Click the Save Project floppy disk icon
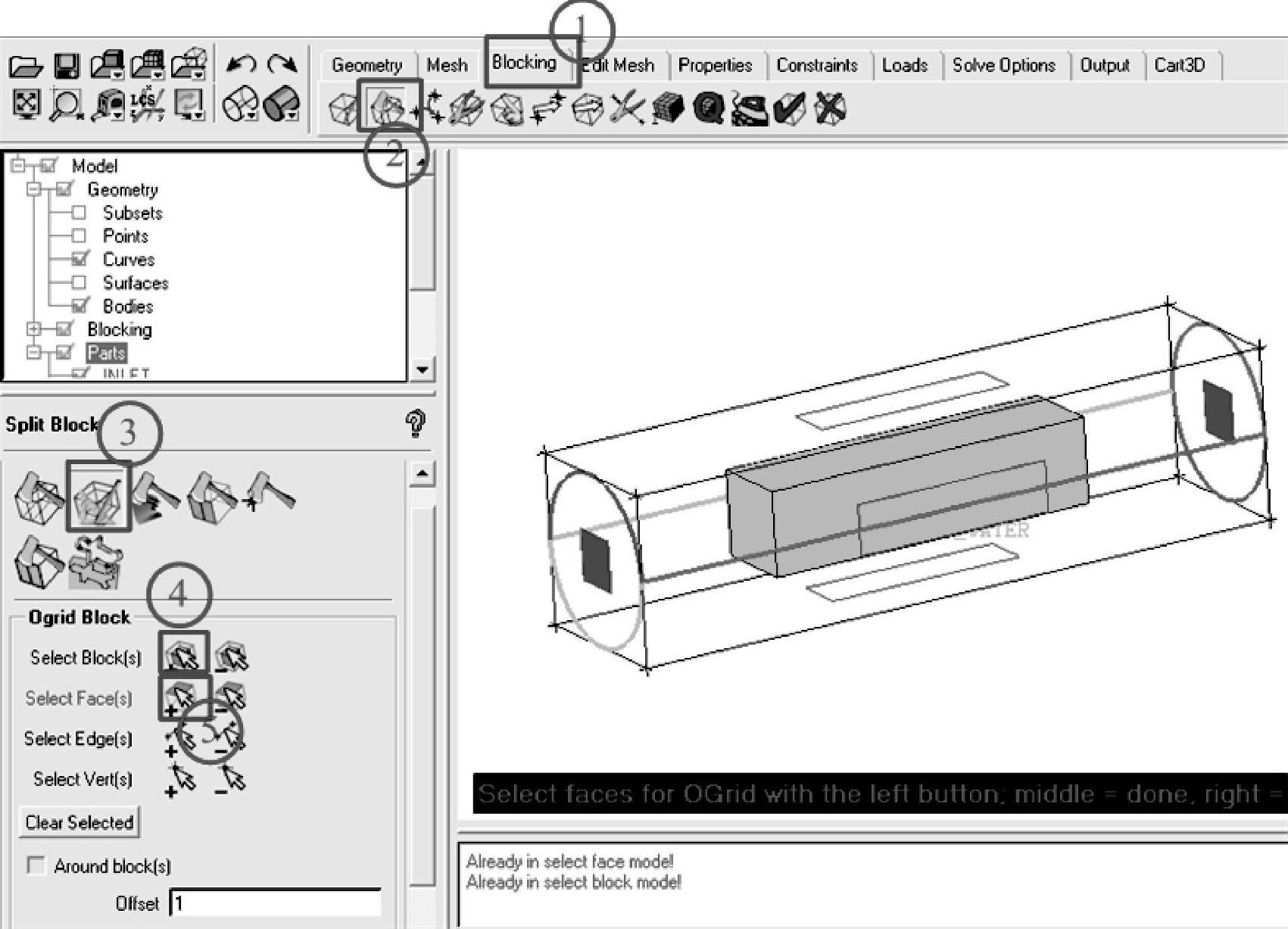 67,67
